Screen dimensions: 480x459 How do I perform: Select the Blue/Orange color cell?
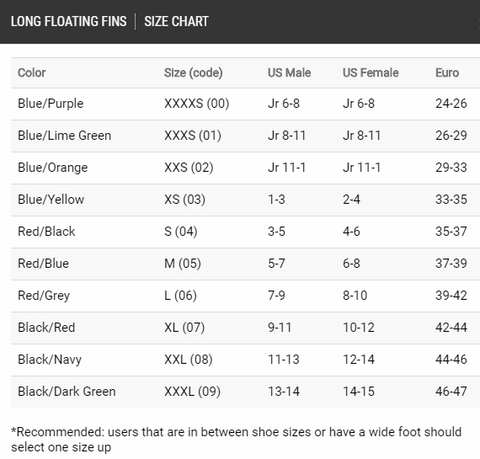[x=53, y=168]
